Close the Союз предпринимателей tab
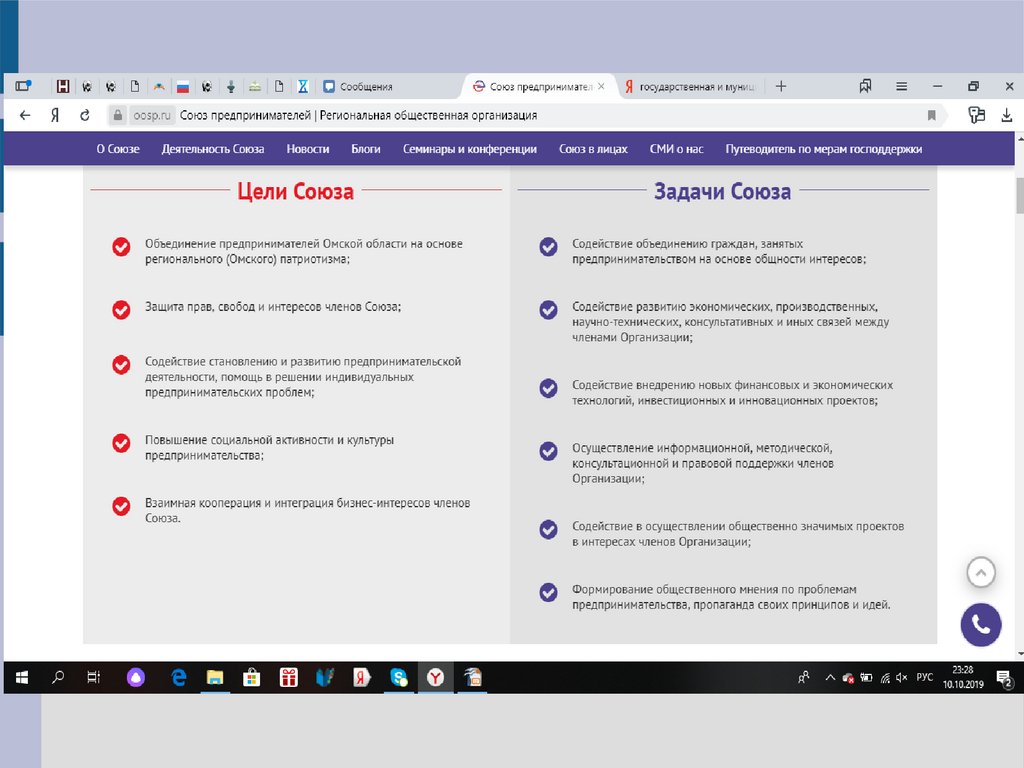 (x=603, y=87)
